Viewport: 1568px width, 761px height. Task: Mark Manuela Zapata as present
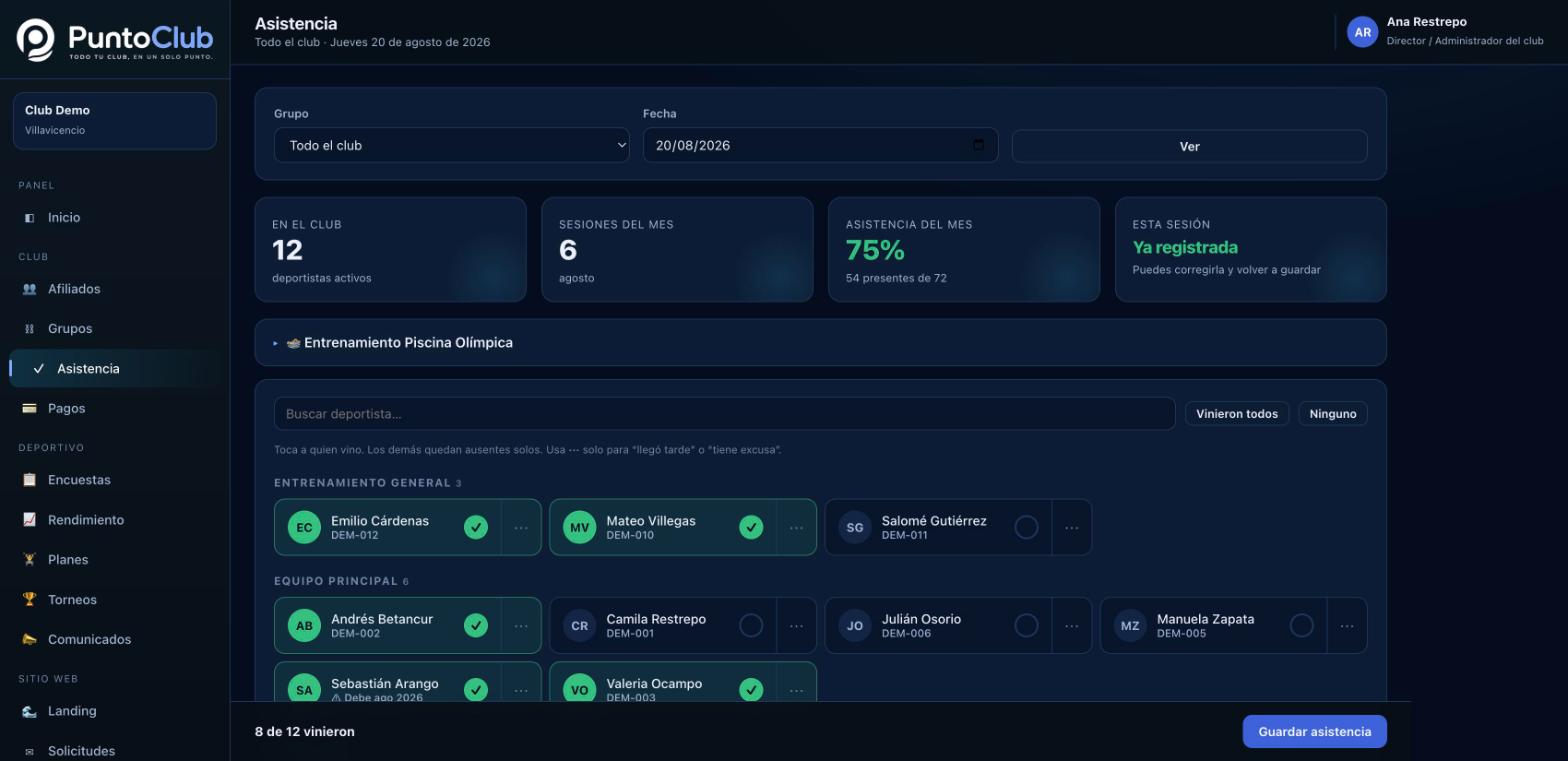click(x=1302, y=626)
